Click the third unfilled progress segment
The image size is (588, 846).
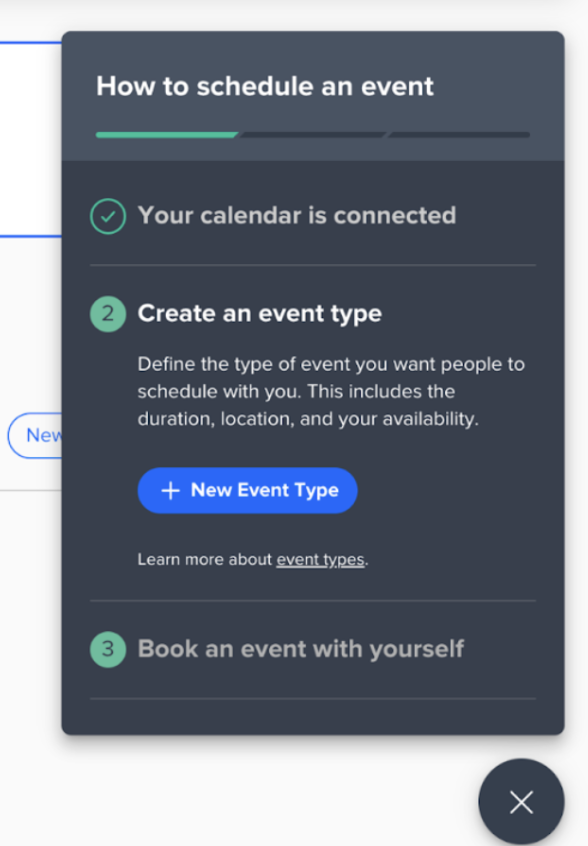458,133
